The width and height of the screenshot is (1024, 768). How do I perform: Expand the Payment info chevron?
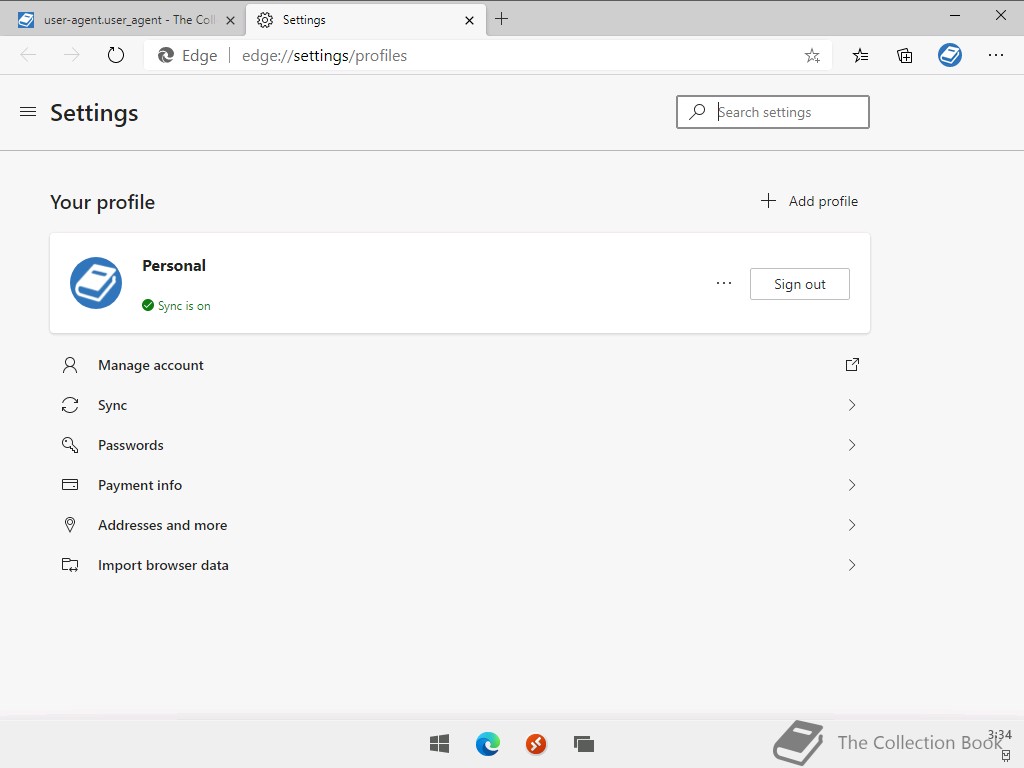[852, 485]
